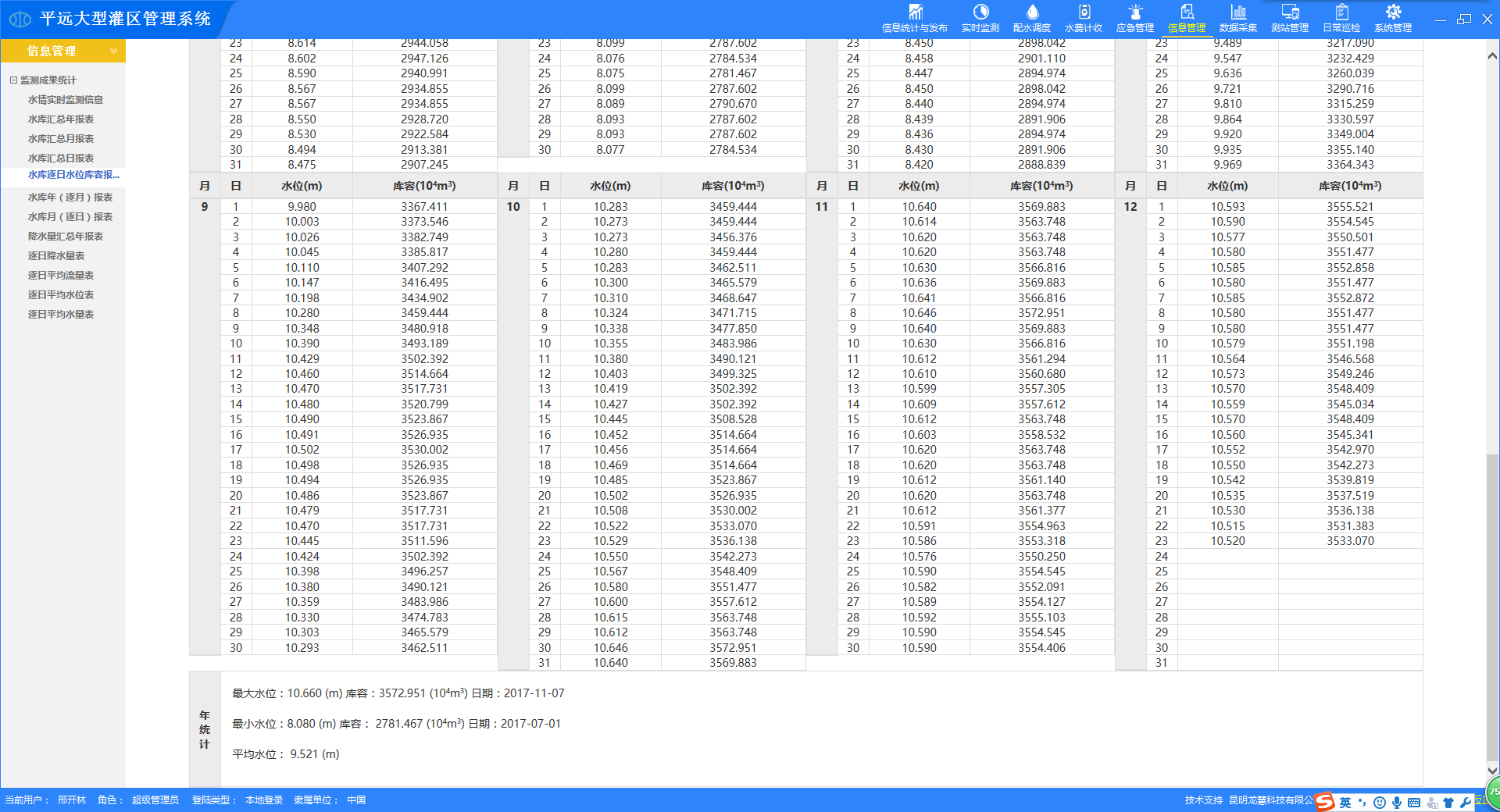This screenshot has width=1500, height=812.
Task: Open 信息统计与发布 module
Action: coord(915,19)
